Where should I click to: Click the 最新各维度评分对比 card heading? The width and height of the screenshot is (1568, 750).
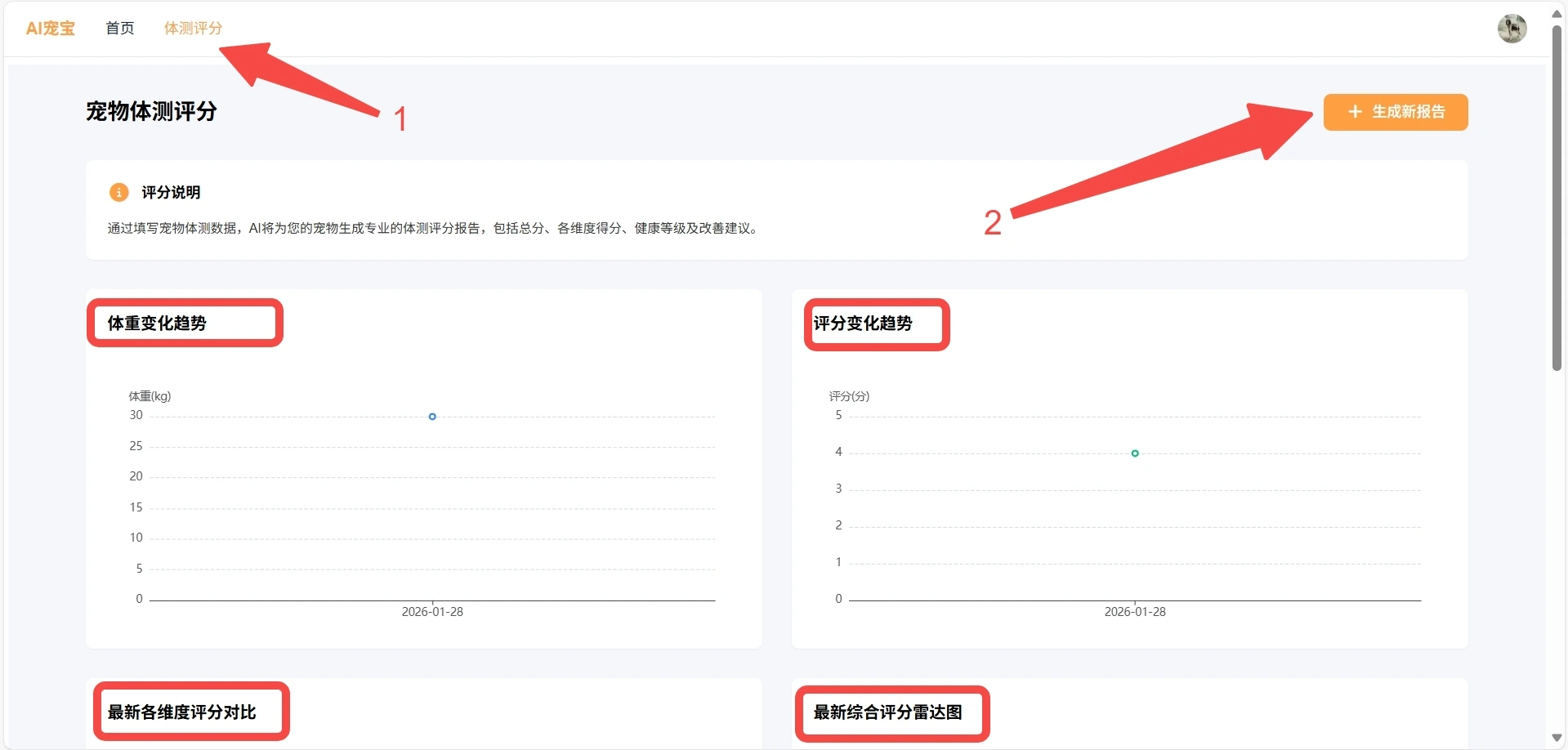point(181,712)
